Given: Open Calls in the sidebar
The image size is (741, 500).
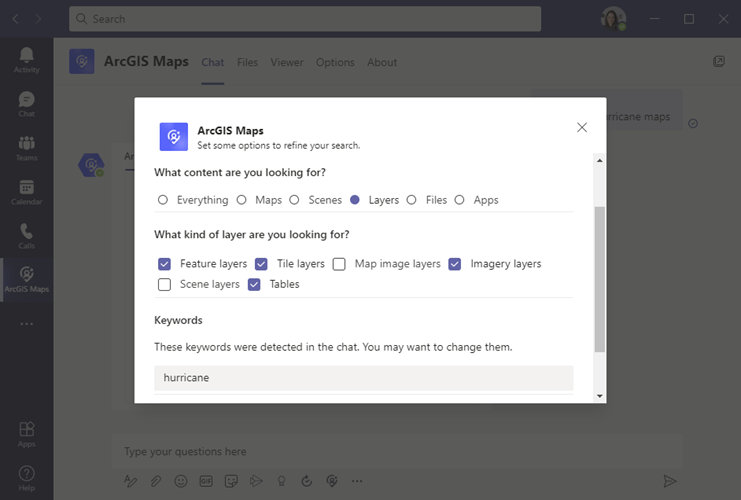Looking at the screenshot, I should point(26,236).
